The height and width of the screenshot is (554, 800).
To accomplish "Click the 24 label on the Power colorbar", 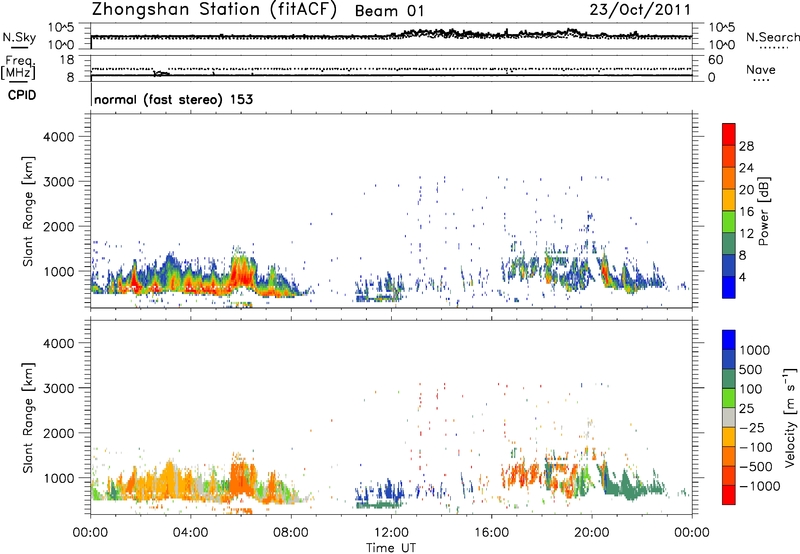I will [x=746, y=168].
